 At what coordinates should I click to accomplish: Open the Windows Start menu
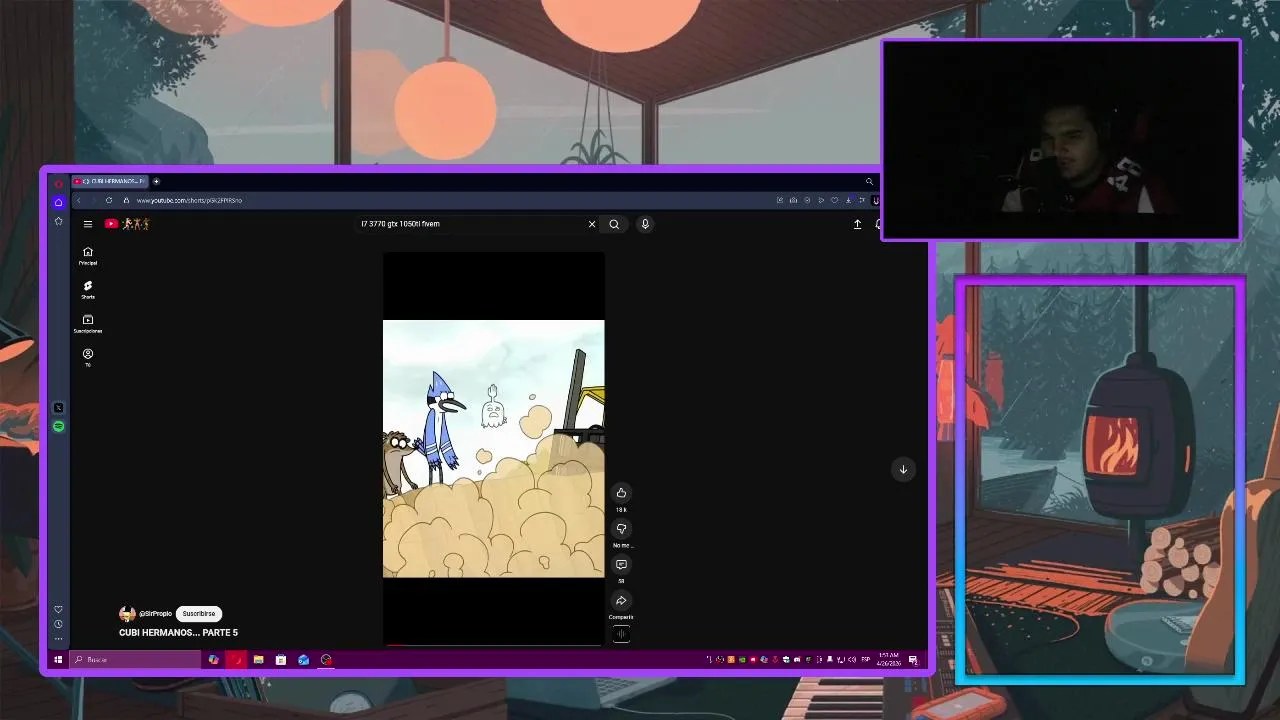coord(58,660)
